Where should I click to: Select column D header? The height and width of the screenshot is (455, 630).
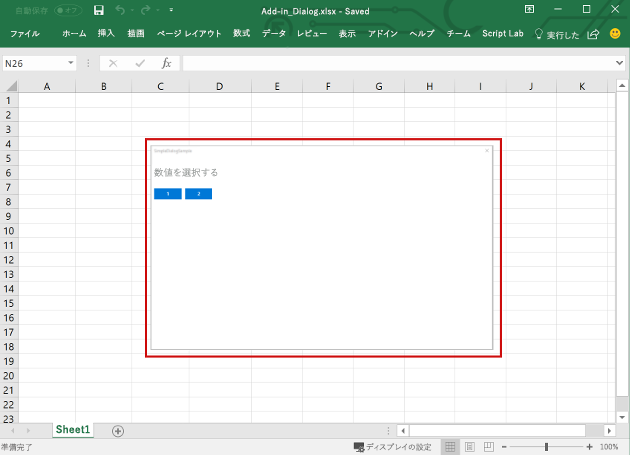219,86
